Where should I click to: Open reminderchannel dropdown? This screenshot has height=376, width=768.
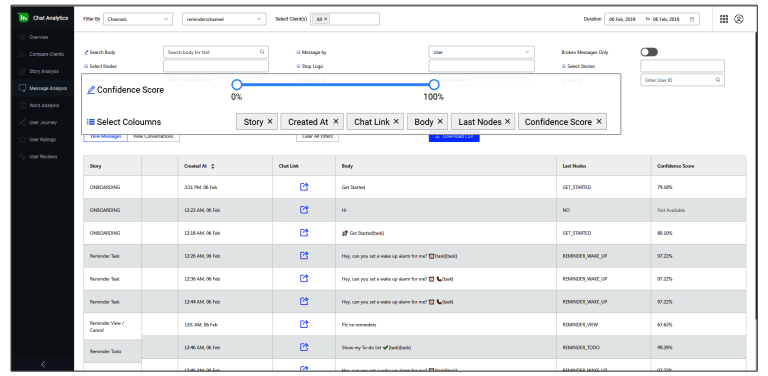[x=224, y=19]
